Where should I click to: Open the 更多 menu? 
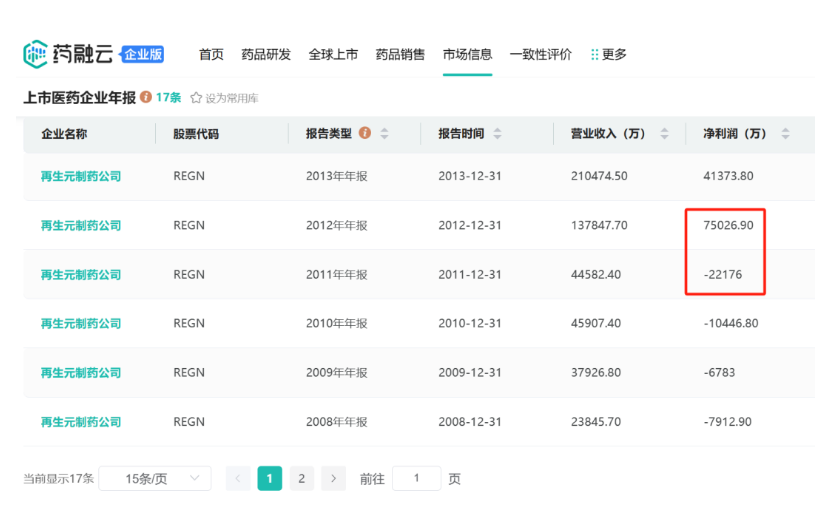[x=609, y=54]
